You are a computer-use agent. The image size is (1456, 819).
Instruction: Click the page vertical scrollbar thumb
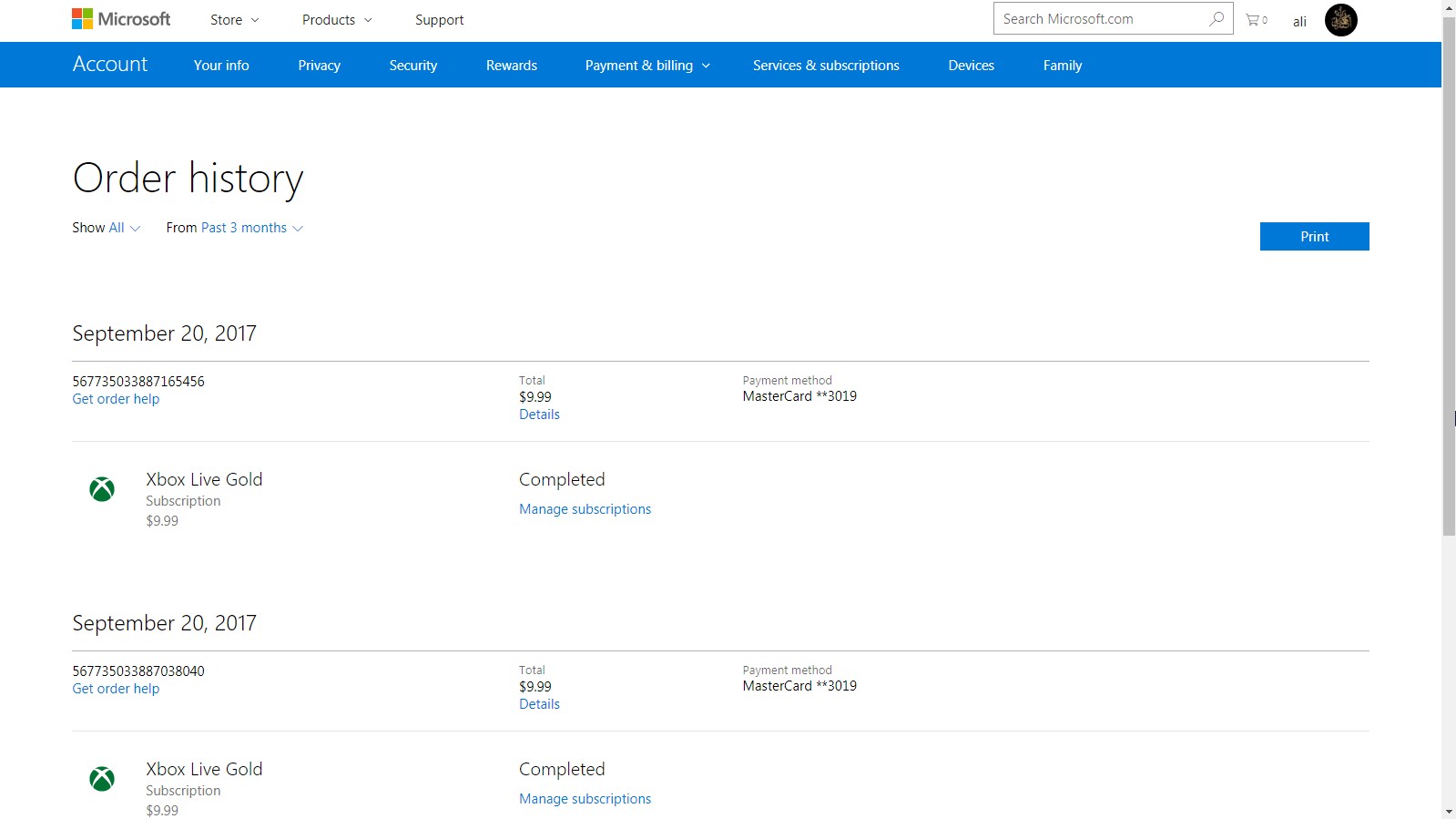point(1449,276)
